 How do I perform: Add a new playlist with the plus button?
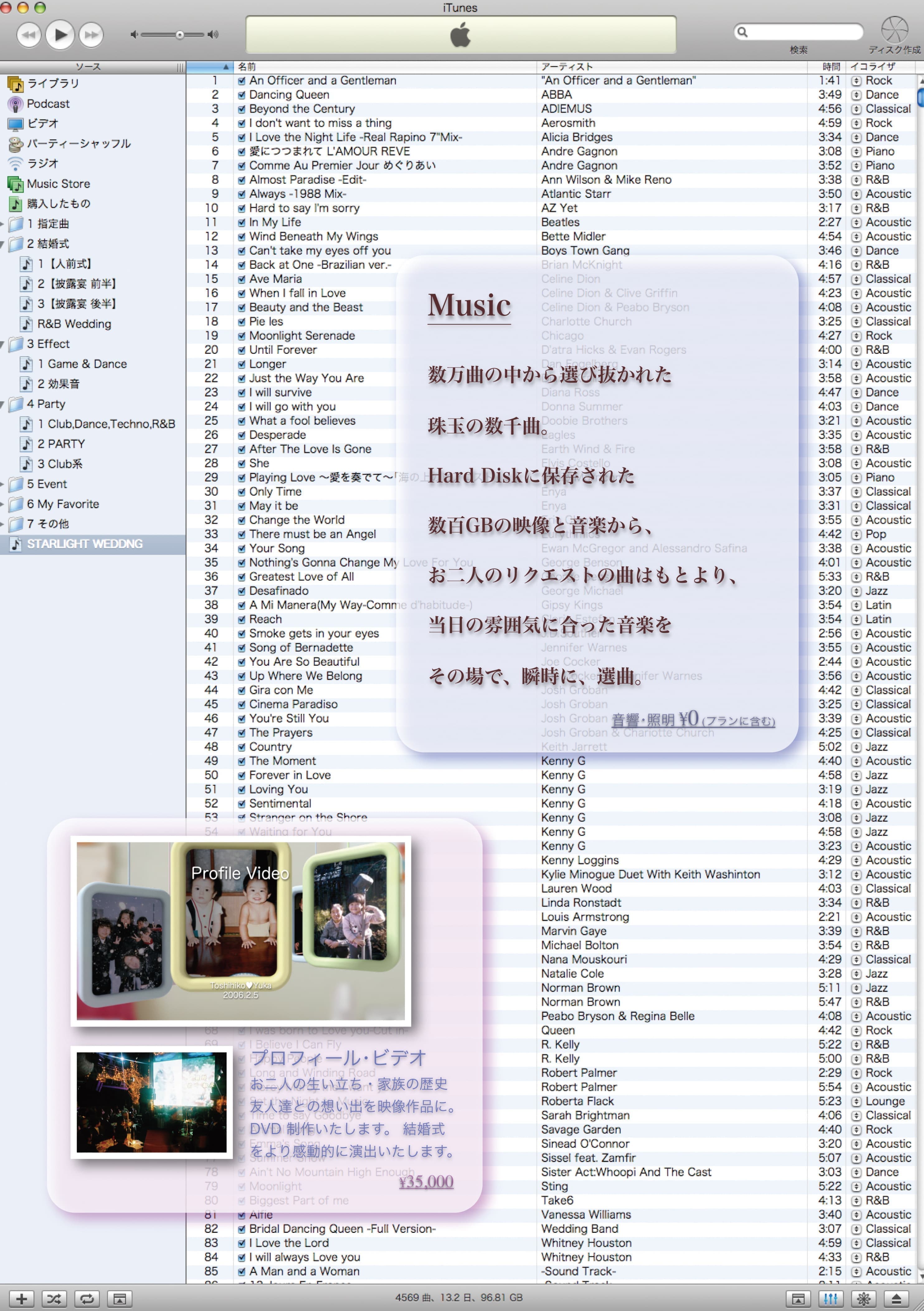pyautogui.click(x=21, y=1299)
